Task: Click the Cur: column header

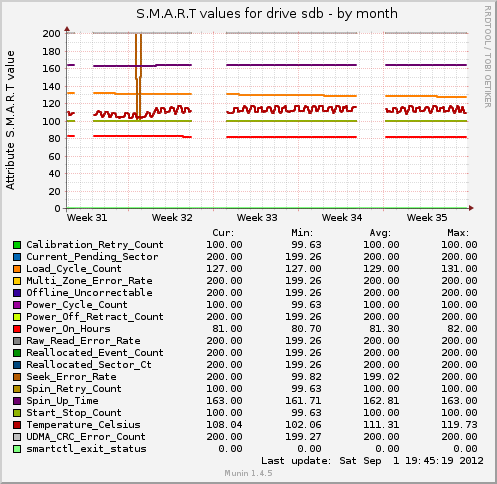Action: coord(223,233)
